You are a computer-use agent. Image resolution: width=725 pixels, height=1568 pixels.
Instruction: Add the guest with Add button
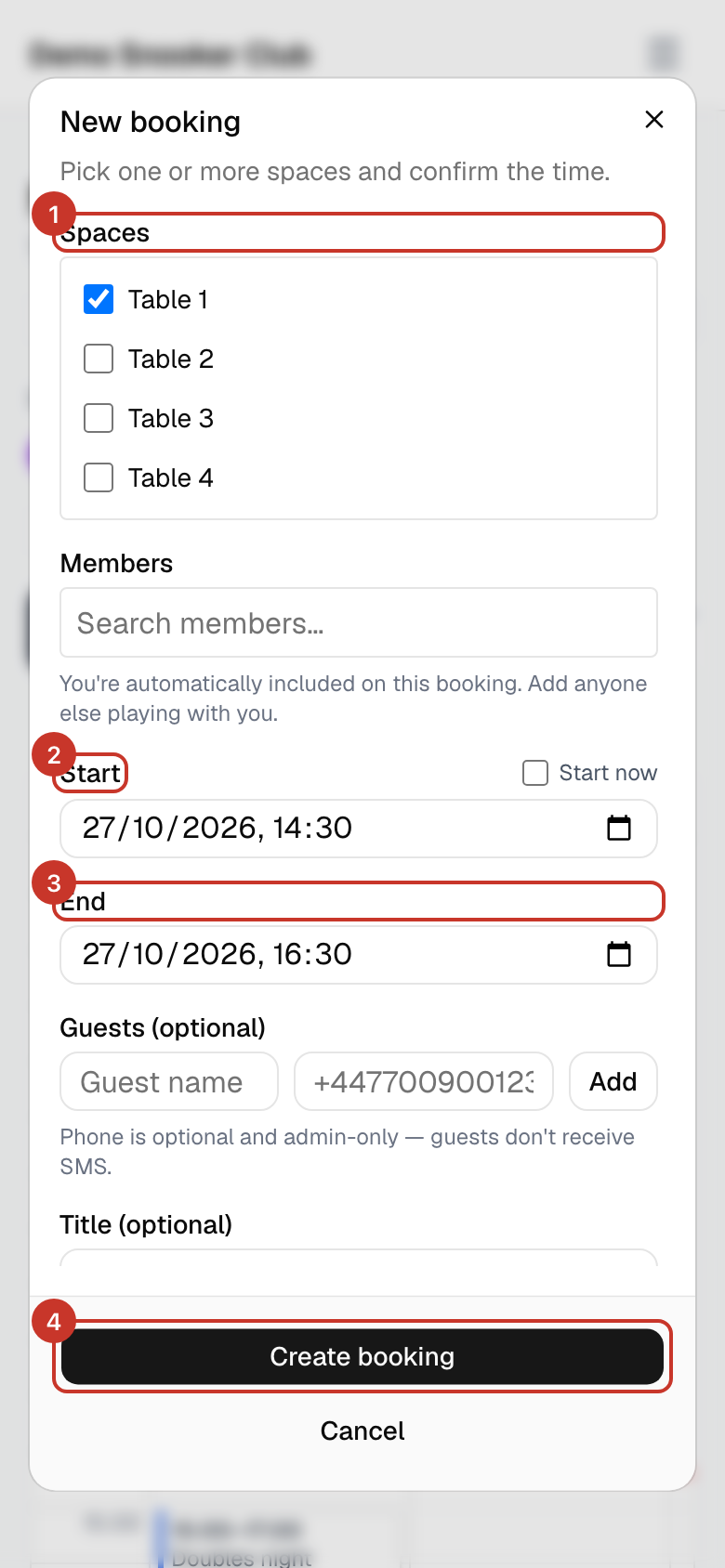613,1081
